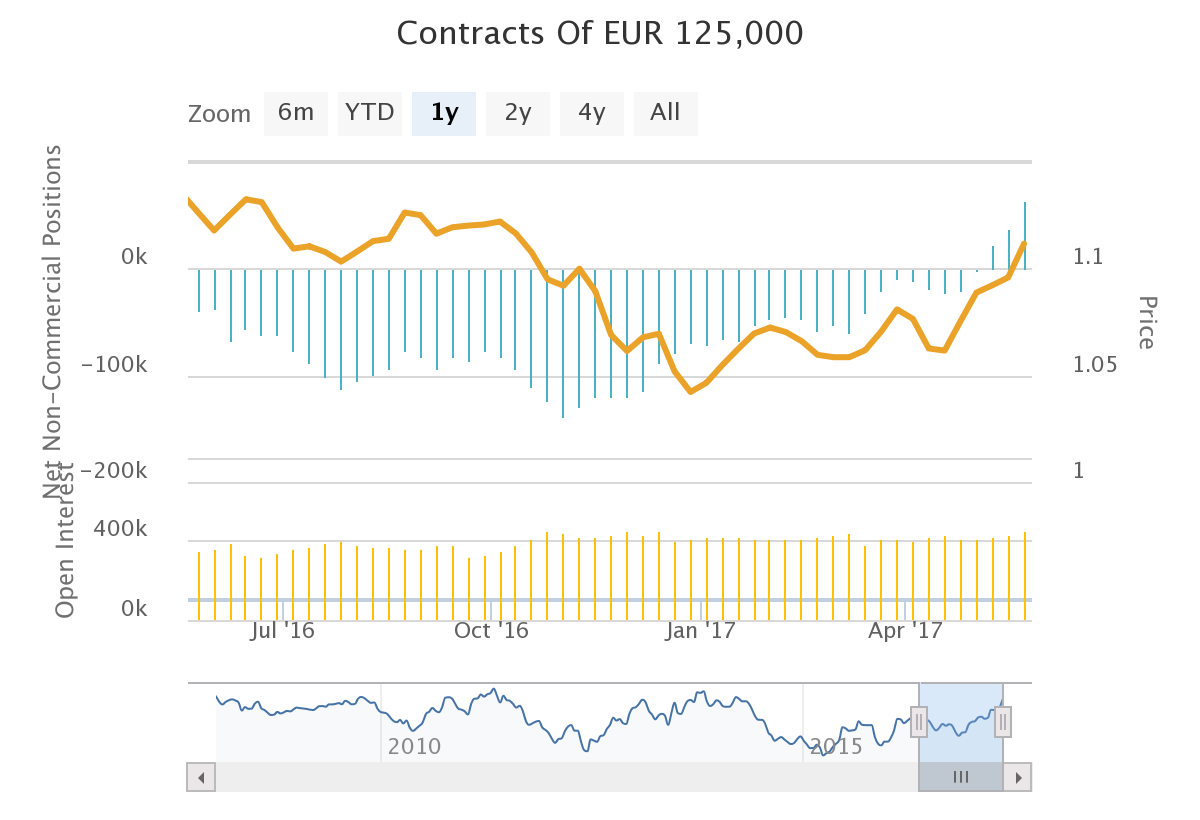Viewport: 1200px width, 820px height.
Task: Click the empty scrollbar track left of thumb
Action: pos(560,777)
